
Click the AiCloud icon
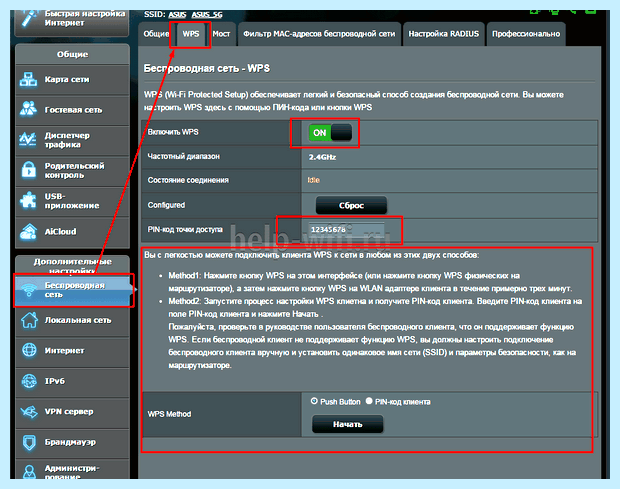[x=28, y=231]
